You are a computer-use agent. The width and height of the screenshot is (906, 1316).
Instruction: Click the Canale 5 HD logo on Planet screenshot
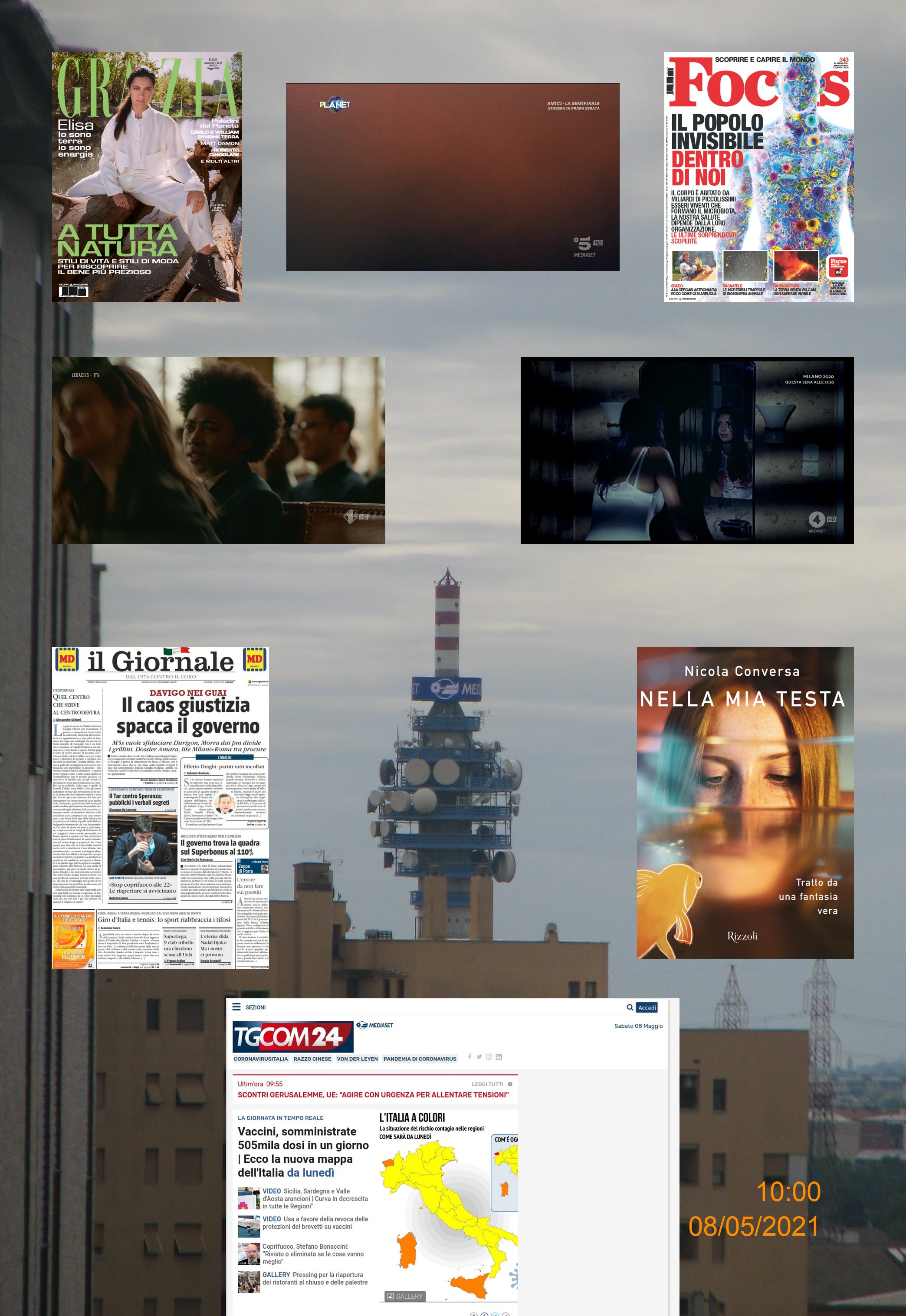pos(587,247)
